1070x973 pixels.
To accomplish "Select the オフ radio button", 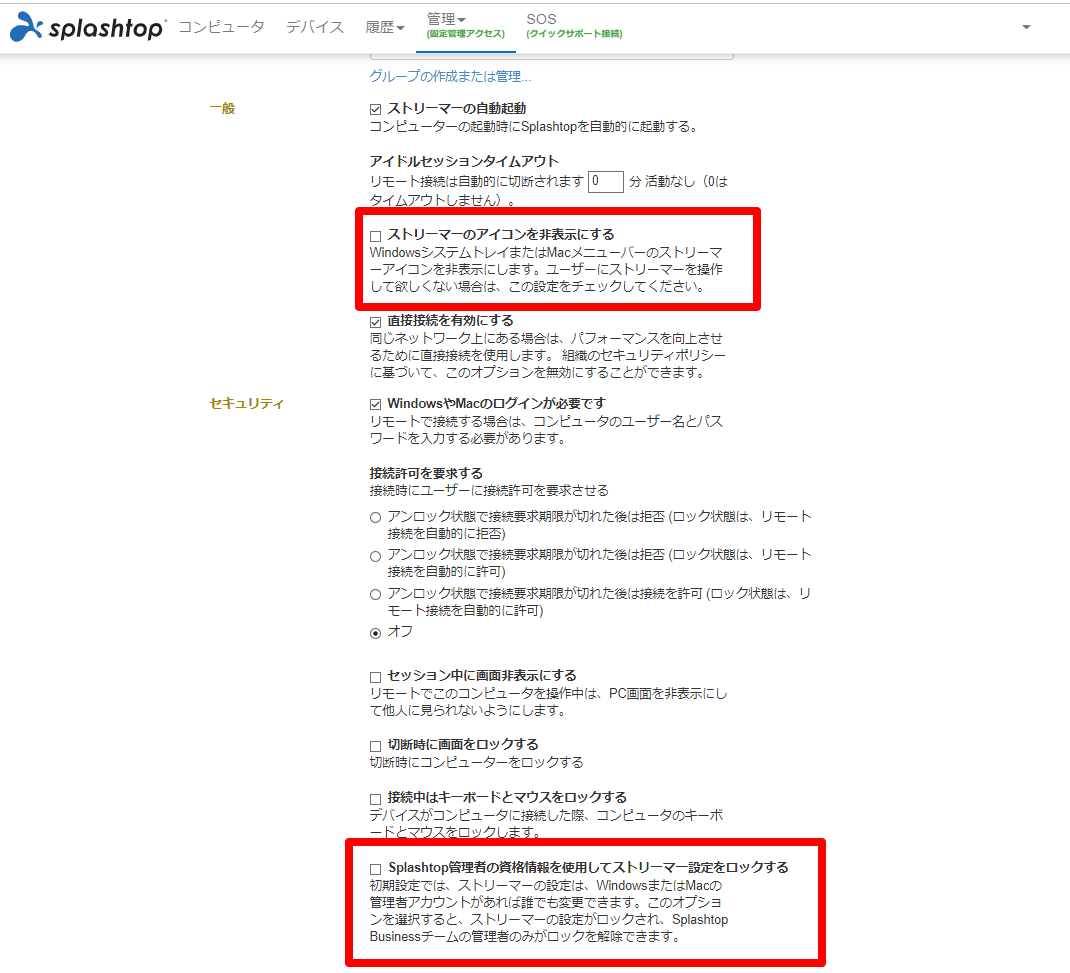I will point(375,633).
